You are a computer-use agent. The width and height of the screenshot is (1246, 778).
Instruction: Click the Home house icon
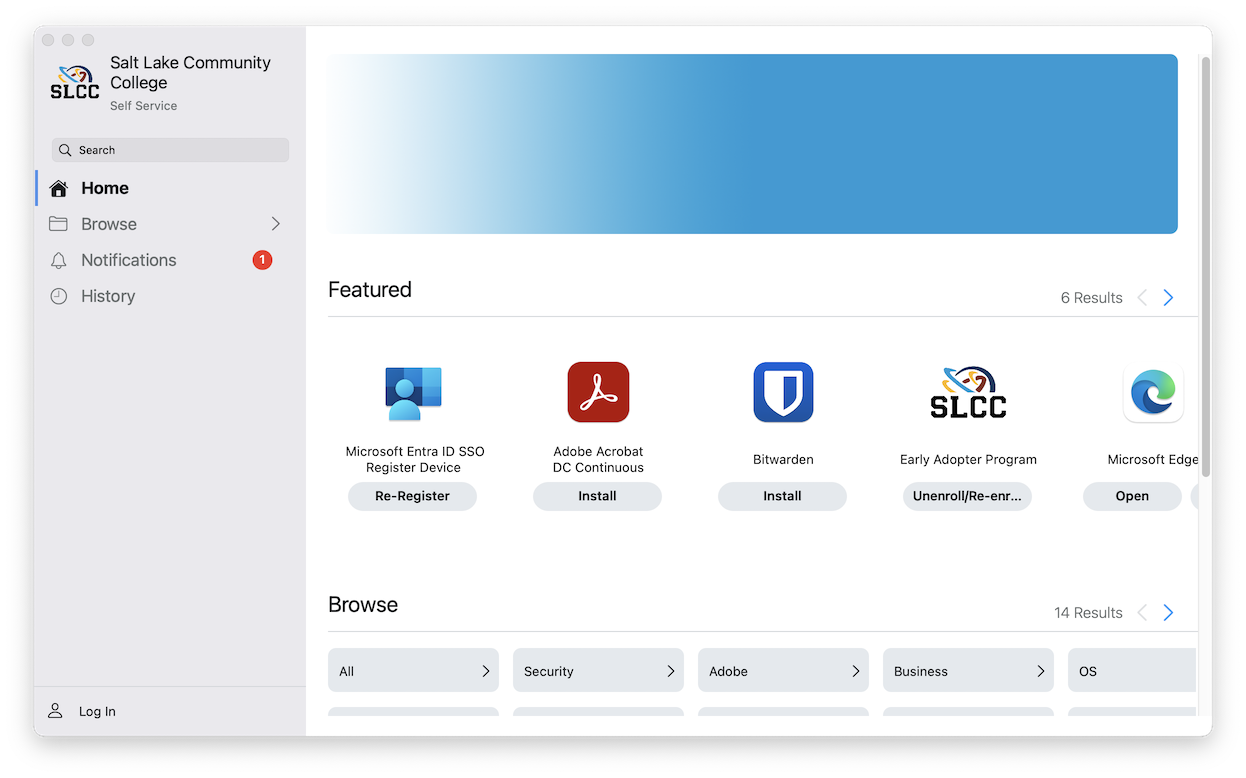click(59, 188)
